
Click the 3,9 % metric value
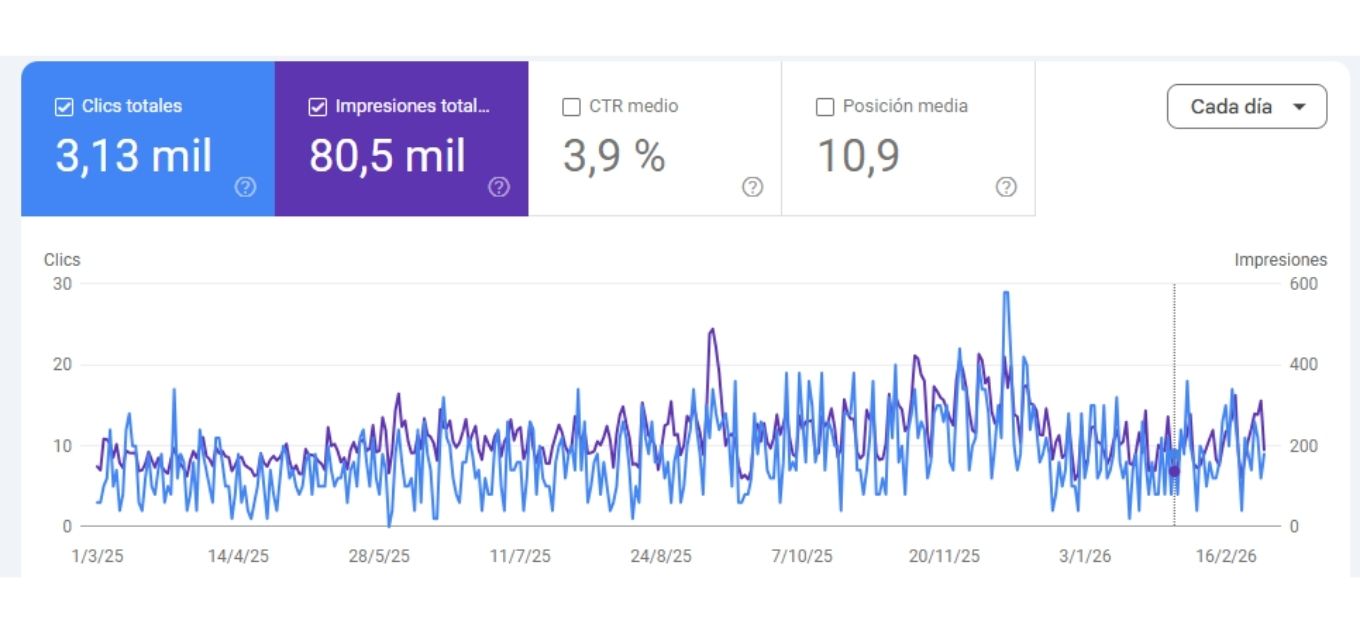point(613,157)
